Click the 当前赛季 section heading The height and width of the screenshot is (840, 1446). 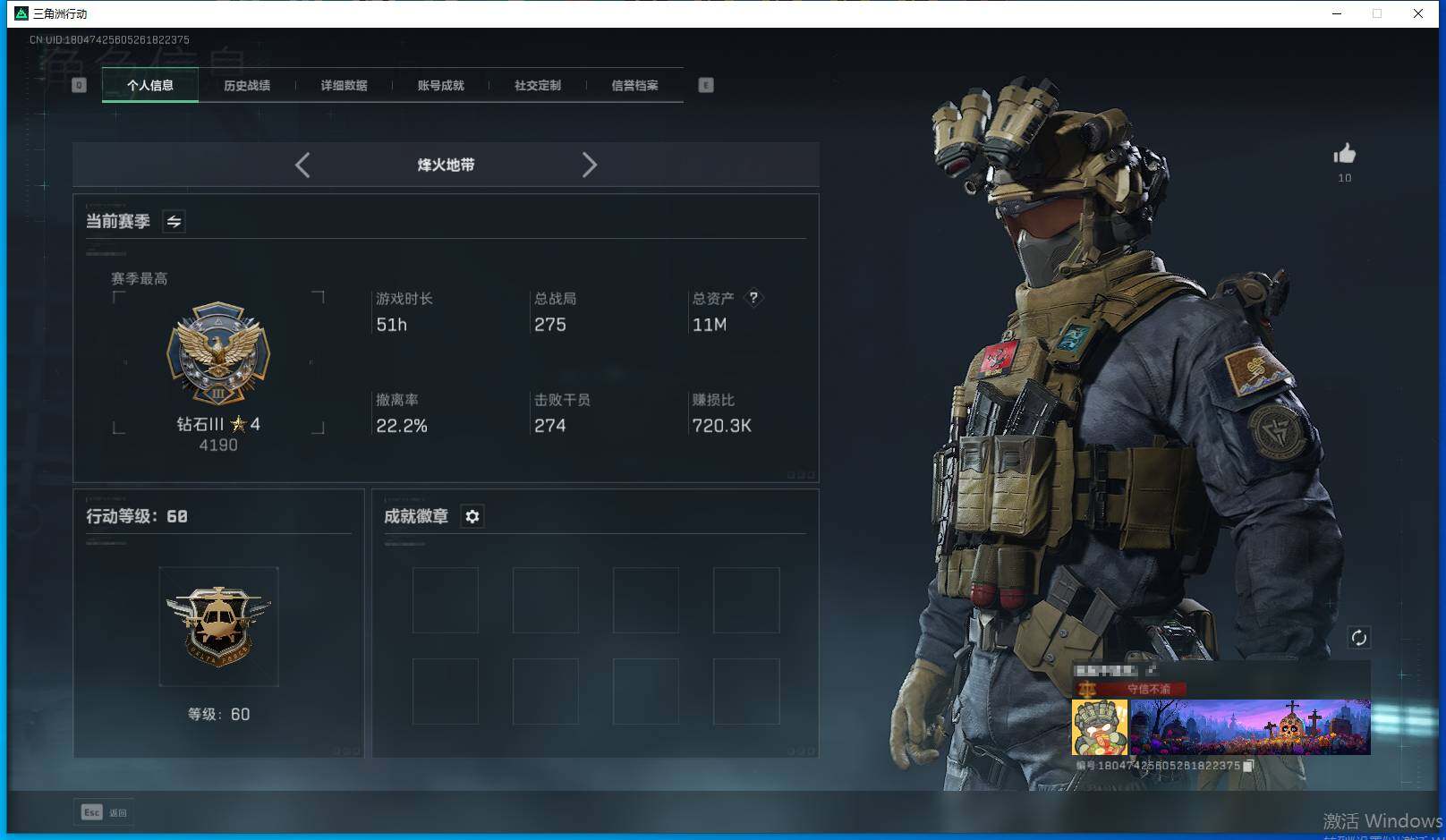118,221
